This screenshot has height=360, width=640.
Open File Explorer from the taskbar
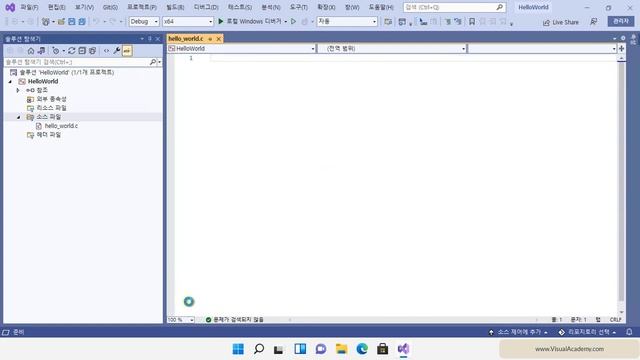(x=341, y=349)
